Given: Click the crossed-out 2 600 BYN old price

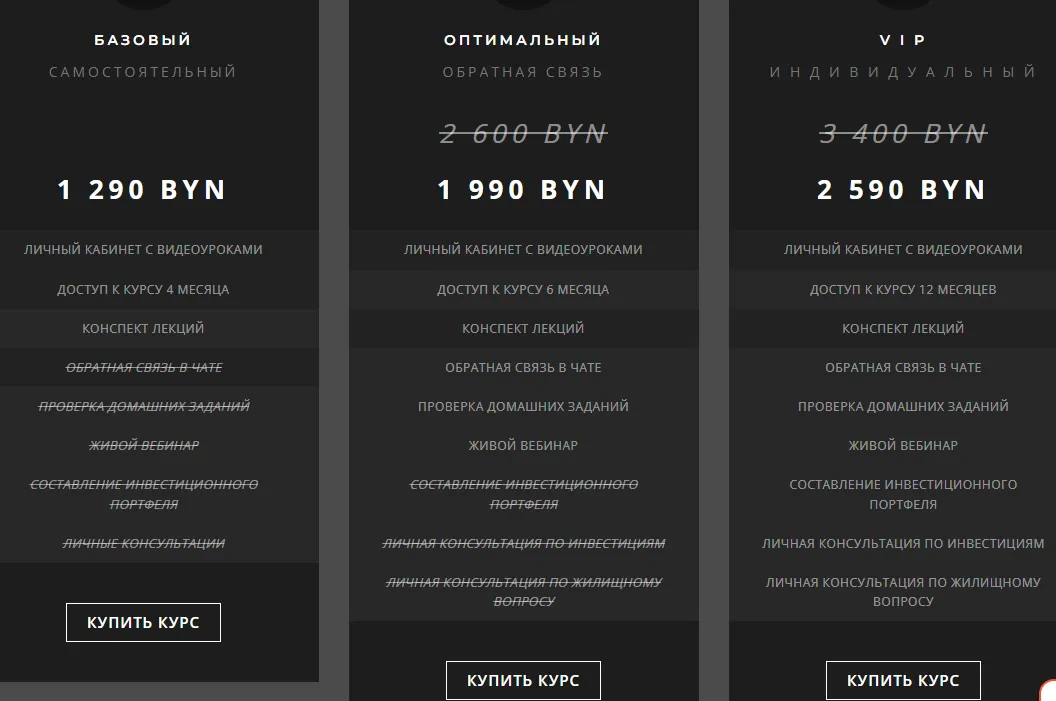Looking at the screenshot, I should coord(523,133).
